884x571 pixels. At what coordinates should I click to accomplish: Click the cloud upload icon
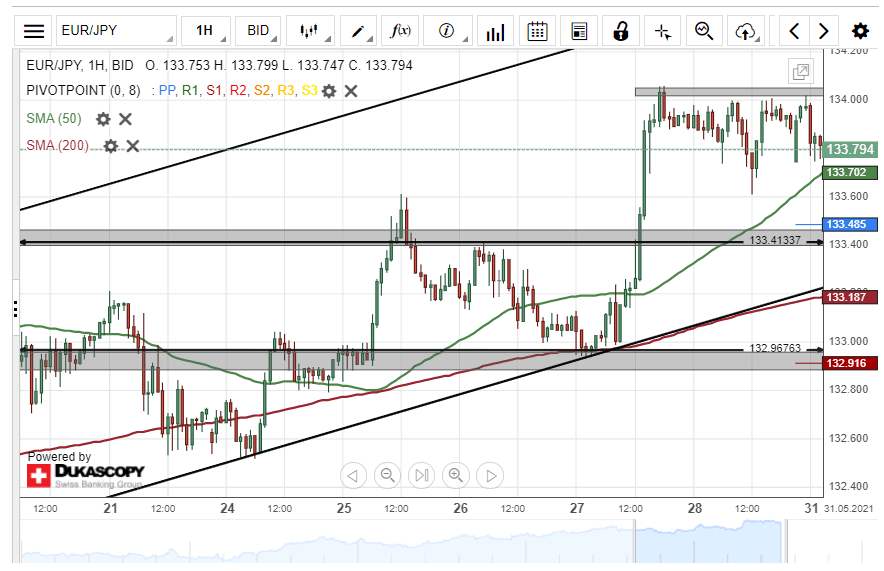point(745,31)
